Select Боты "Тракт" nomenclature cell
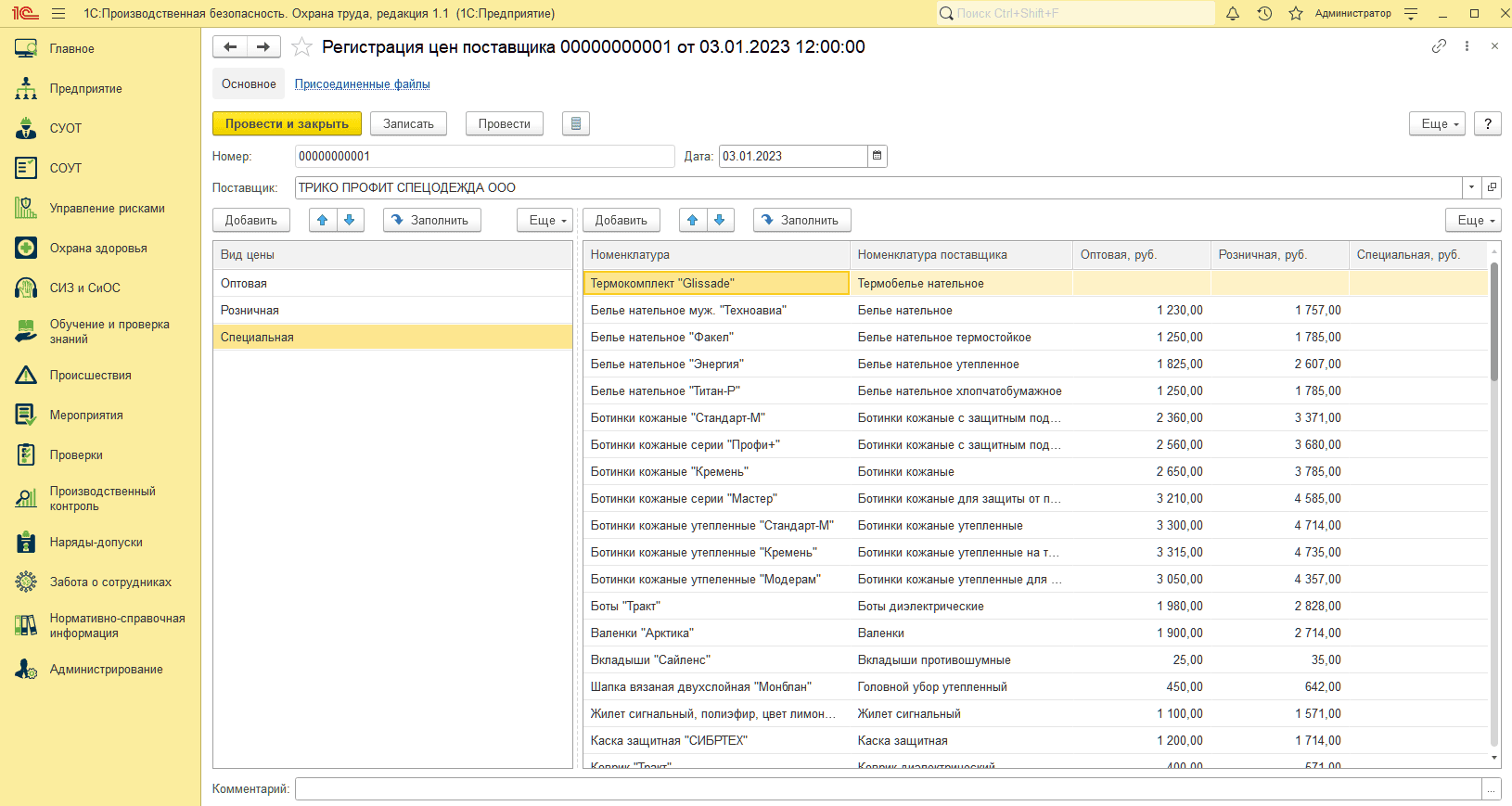 coord(716,606)
